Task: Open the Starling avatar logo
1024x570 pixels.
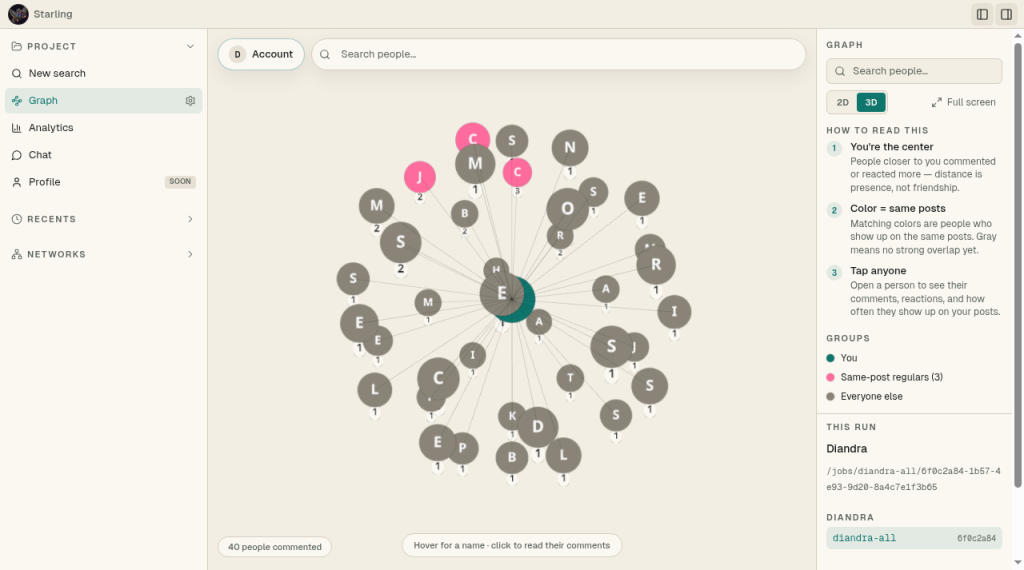Action: coord(18,14)
